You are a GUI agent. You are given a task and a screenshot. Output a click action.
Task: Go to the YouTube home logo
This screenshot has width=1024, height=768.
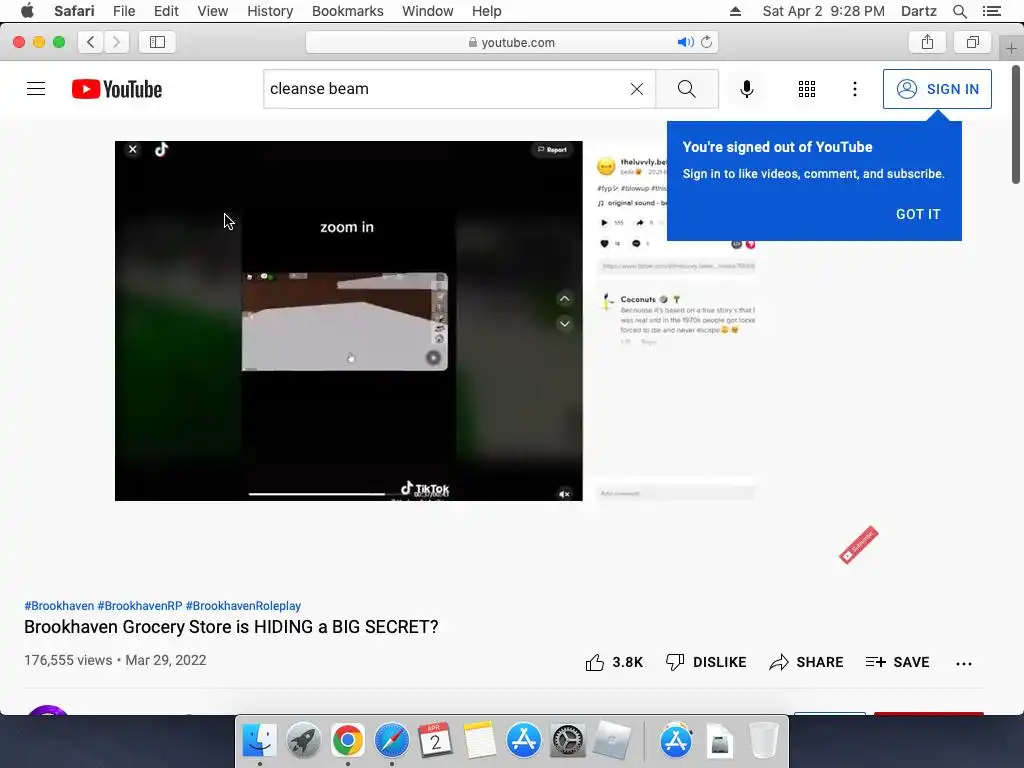tap(117, 89)
